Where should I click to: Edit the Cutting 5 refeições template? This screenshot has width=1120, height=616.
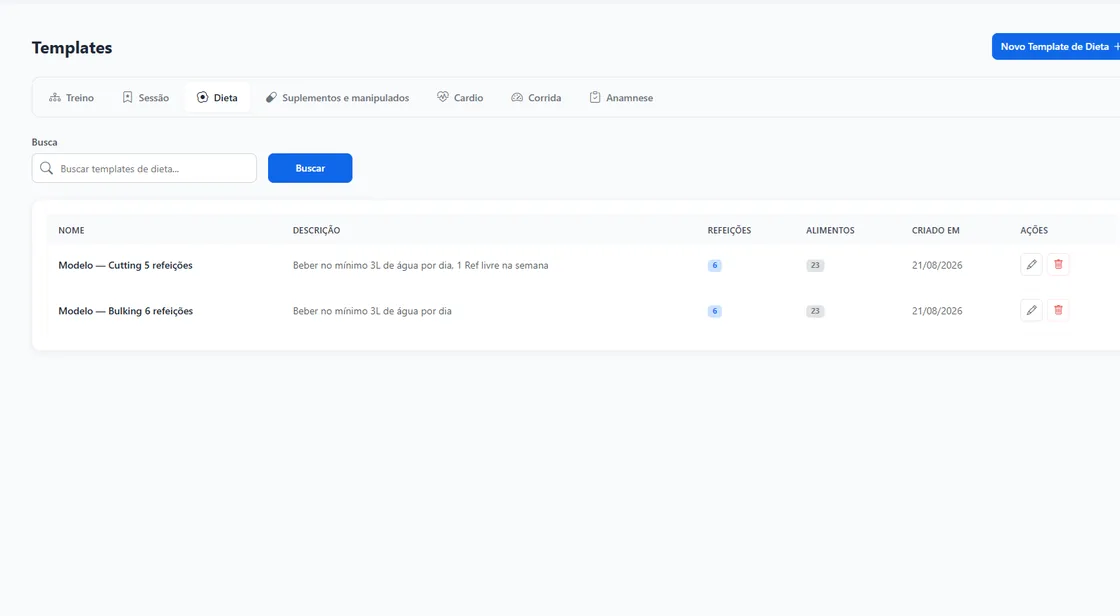coord(1031,264)
